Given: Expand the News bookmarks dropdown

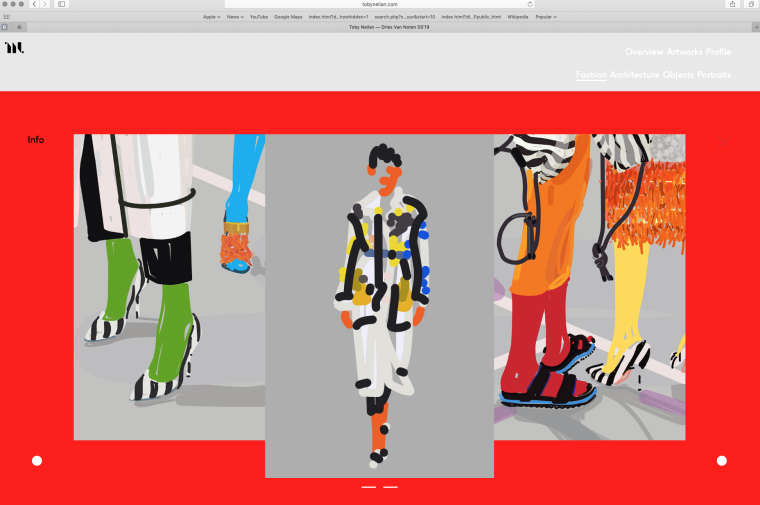Looking at the screenshot, I should click(235, 17).
